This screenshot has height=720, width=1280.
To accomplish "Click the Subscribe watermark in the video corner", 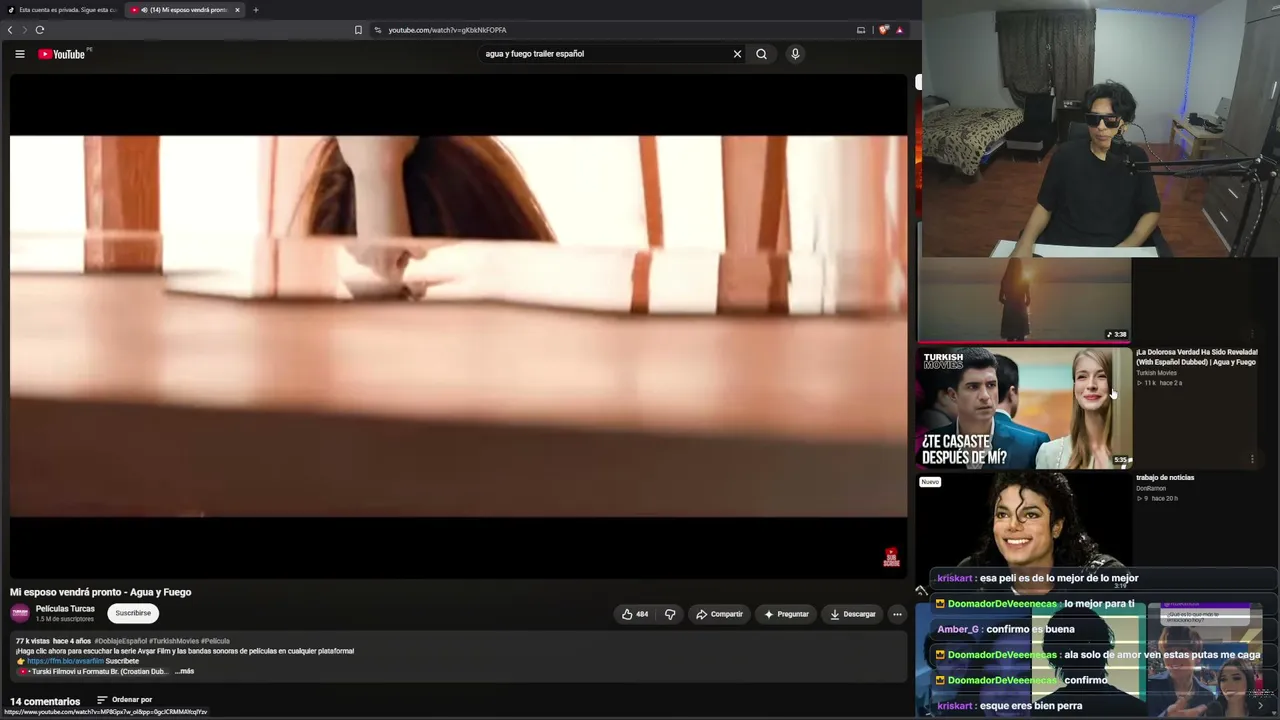I will (x=891, y=558).
